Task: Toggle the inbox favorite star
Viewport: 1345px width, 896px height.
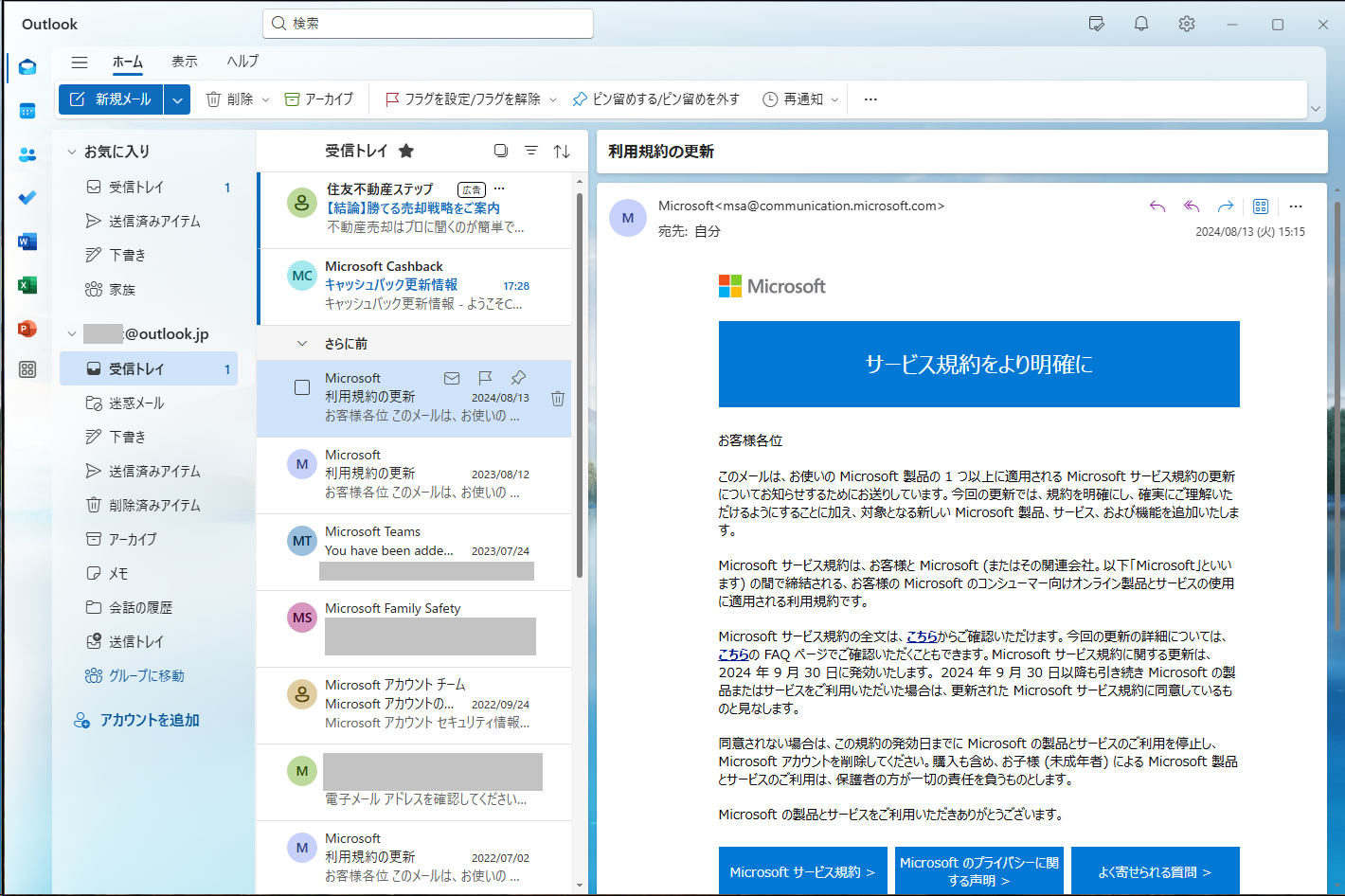Action: [x=406, y=151]
